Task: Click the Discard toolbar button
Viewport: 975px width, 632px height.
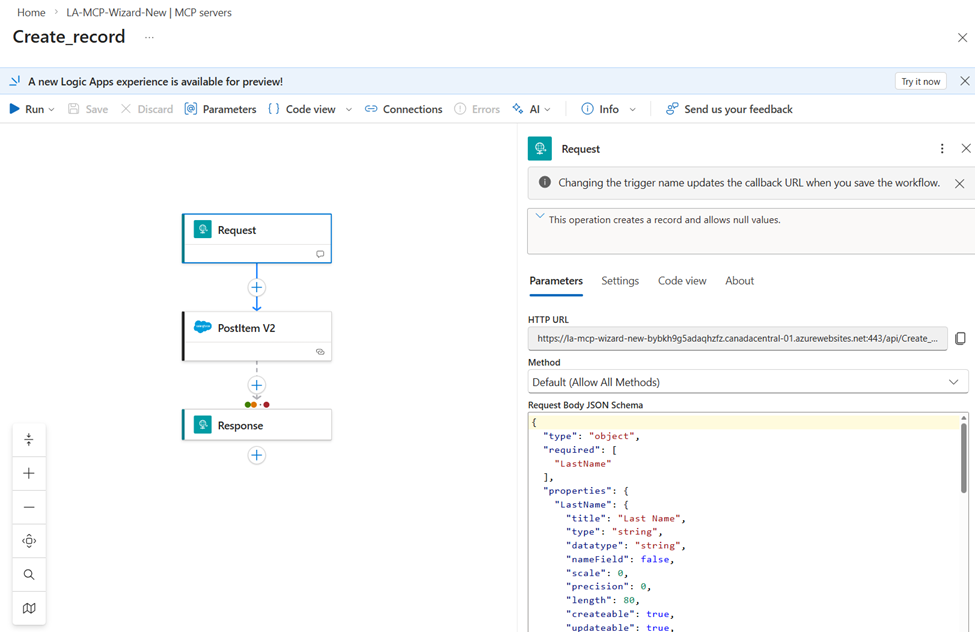Action: click(x=147, y=109)
